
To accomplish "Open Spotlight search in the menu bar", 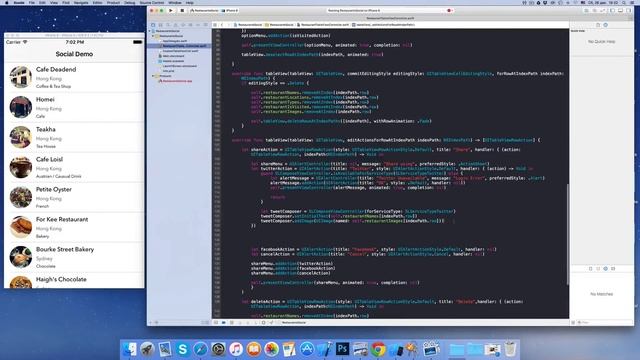I will pos(625,2).
